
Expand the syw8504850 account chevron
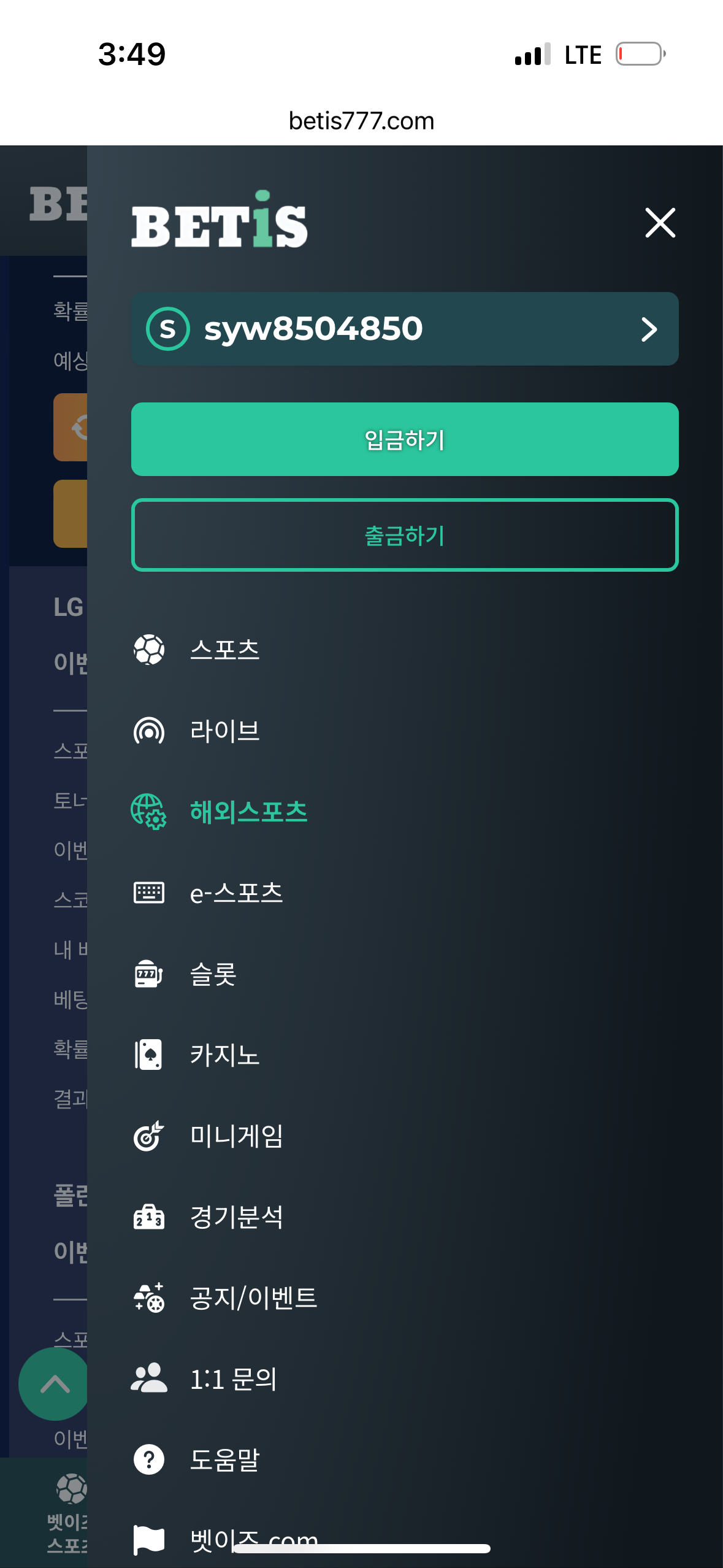pos(649,329)
